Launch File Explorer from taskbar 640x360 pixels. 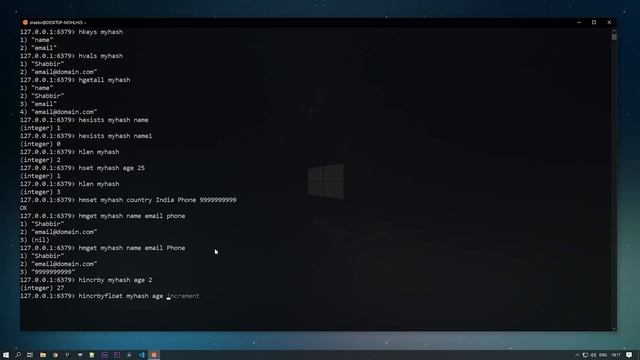tap(42, 355)
